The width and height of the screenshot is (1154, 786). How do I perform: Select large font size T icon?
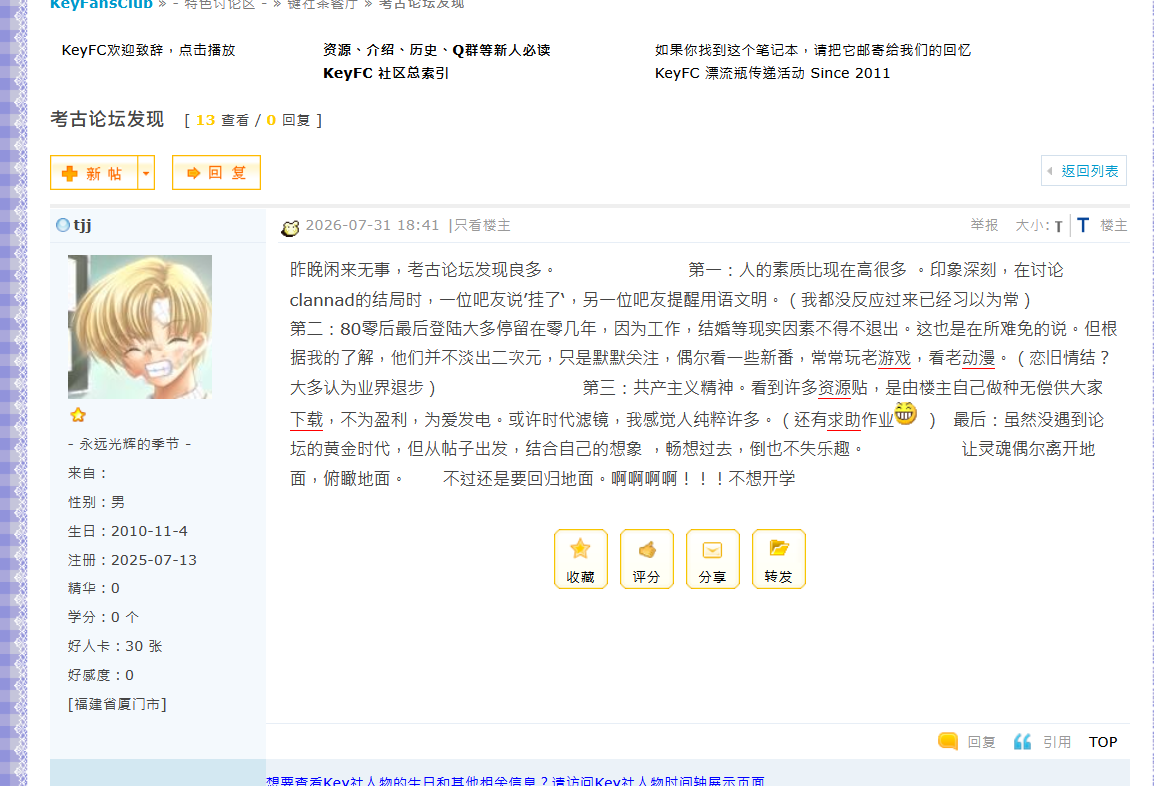pyautogui.click(x=1083, y=225)
